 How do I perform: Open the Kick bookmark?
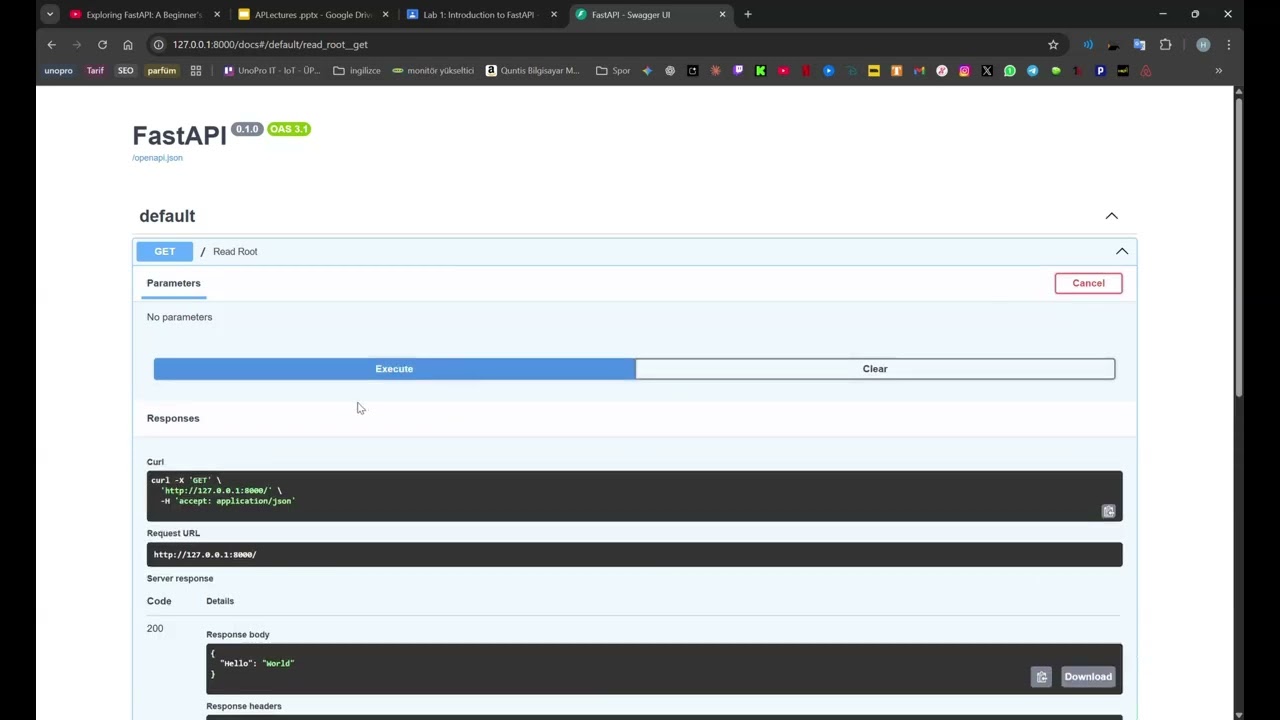(761, 71)
